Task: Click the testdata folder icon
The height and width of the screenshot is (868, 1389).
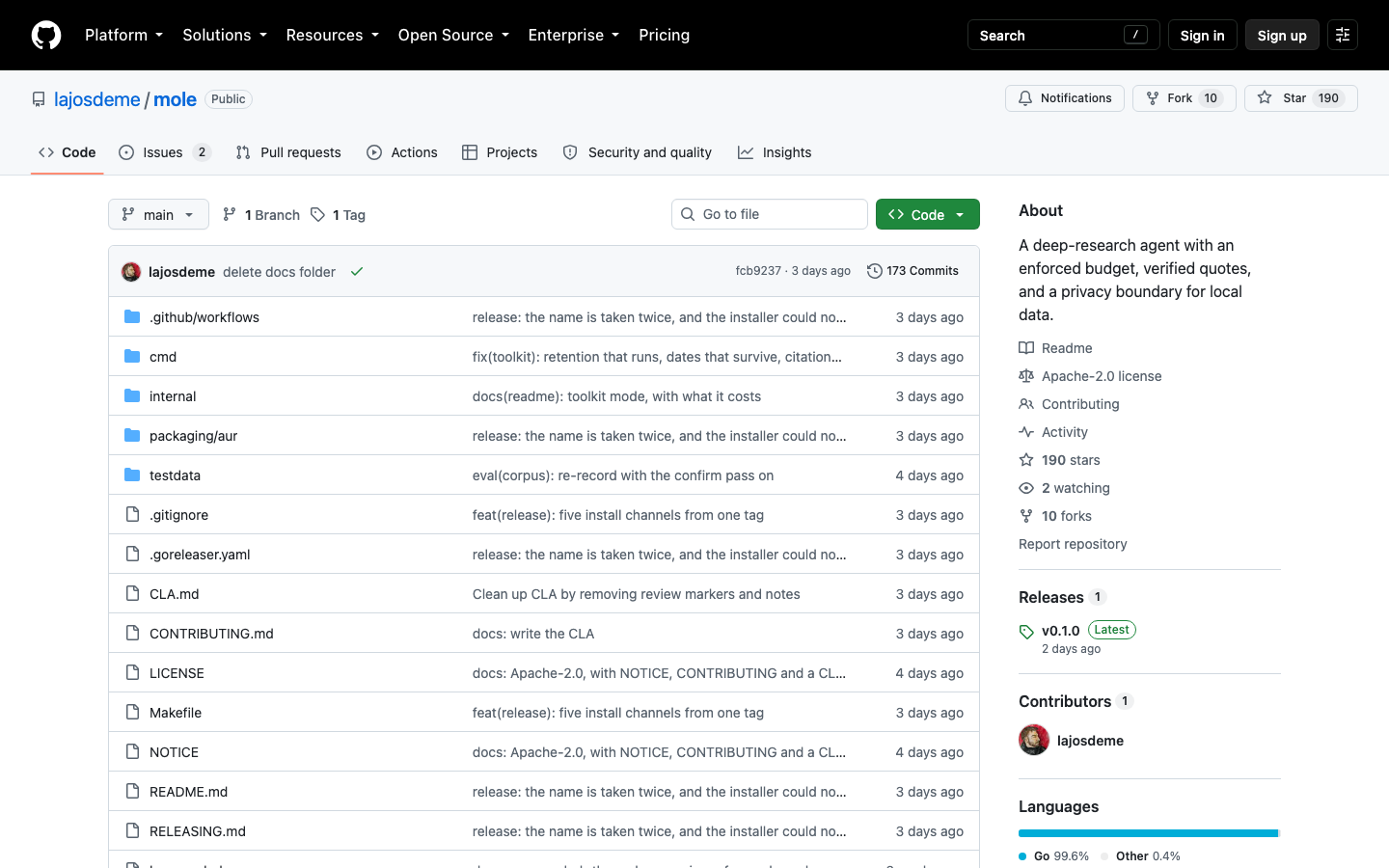Action: 132,475
